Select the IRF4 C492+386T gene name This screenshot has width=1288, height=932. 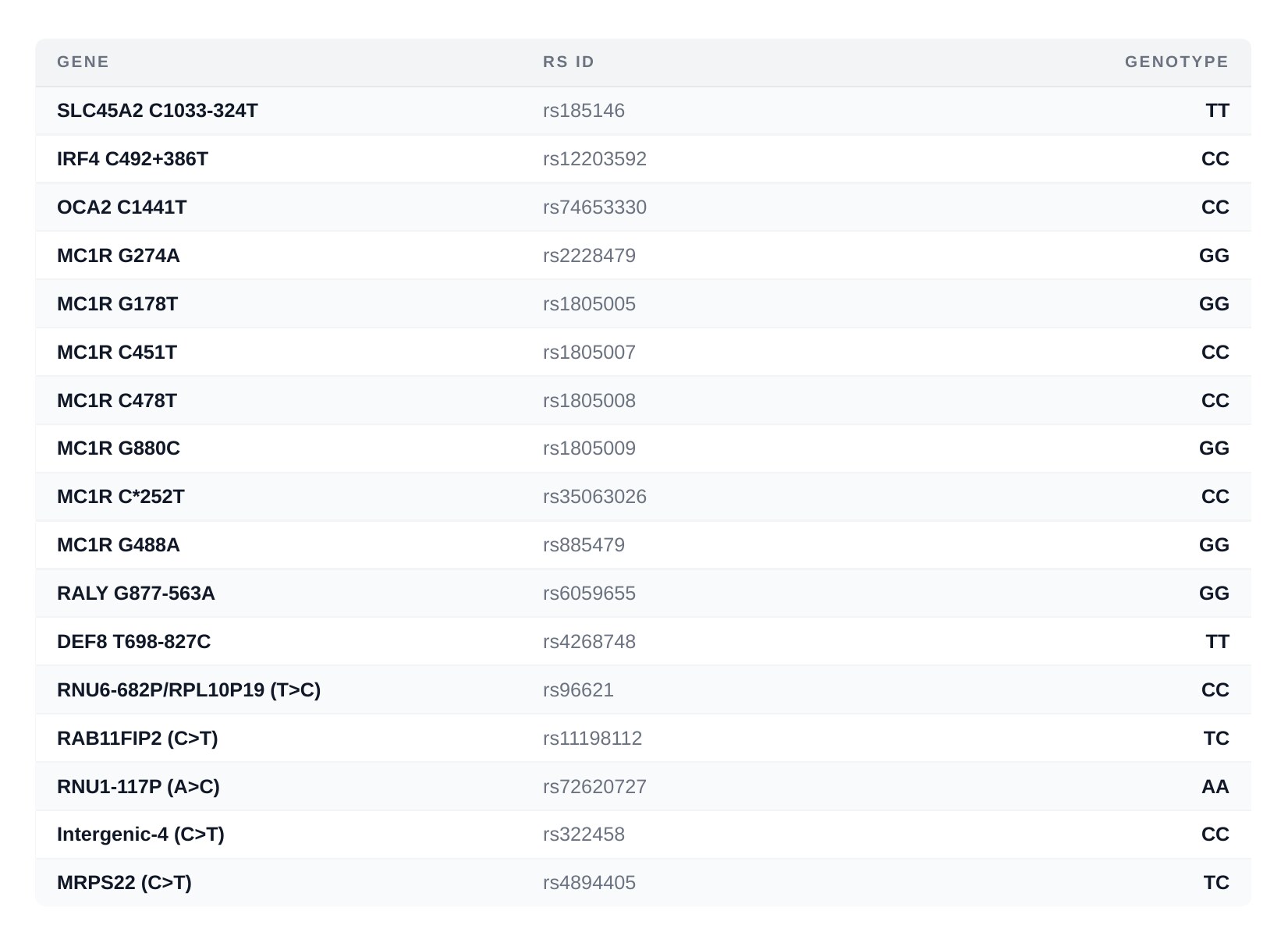coord(133,159)
